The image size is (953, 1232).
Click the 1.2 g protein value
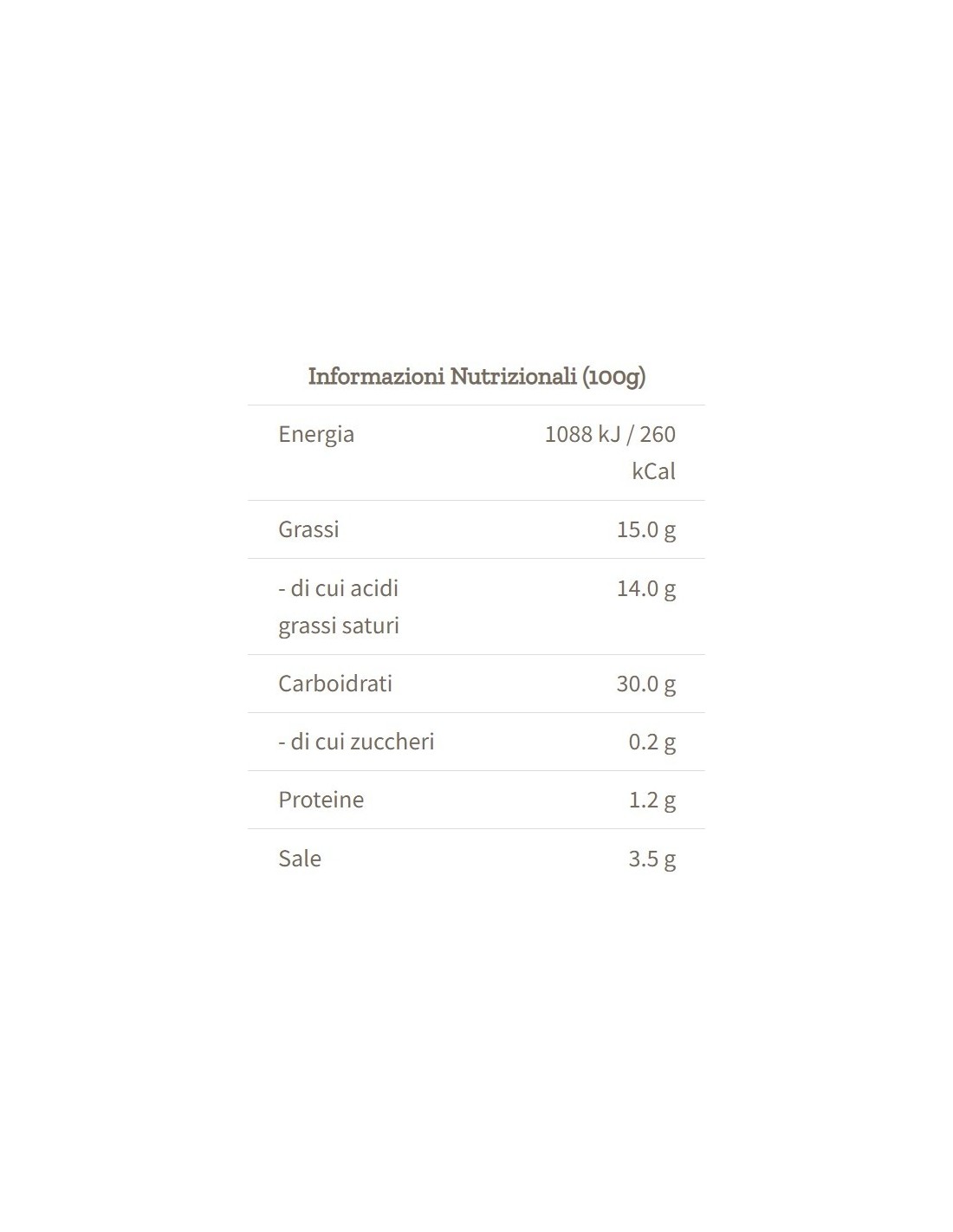pos(652,800)
